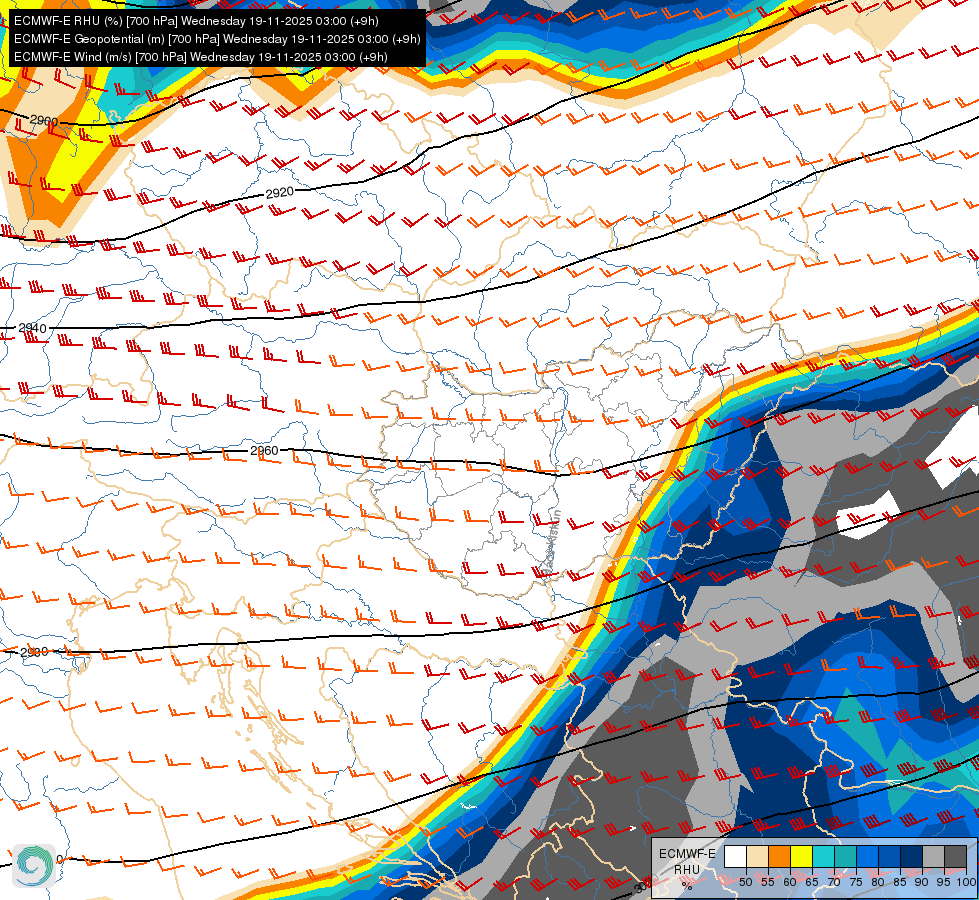Select the navy 85-90 legend swatch

(x=912, y=857)
